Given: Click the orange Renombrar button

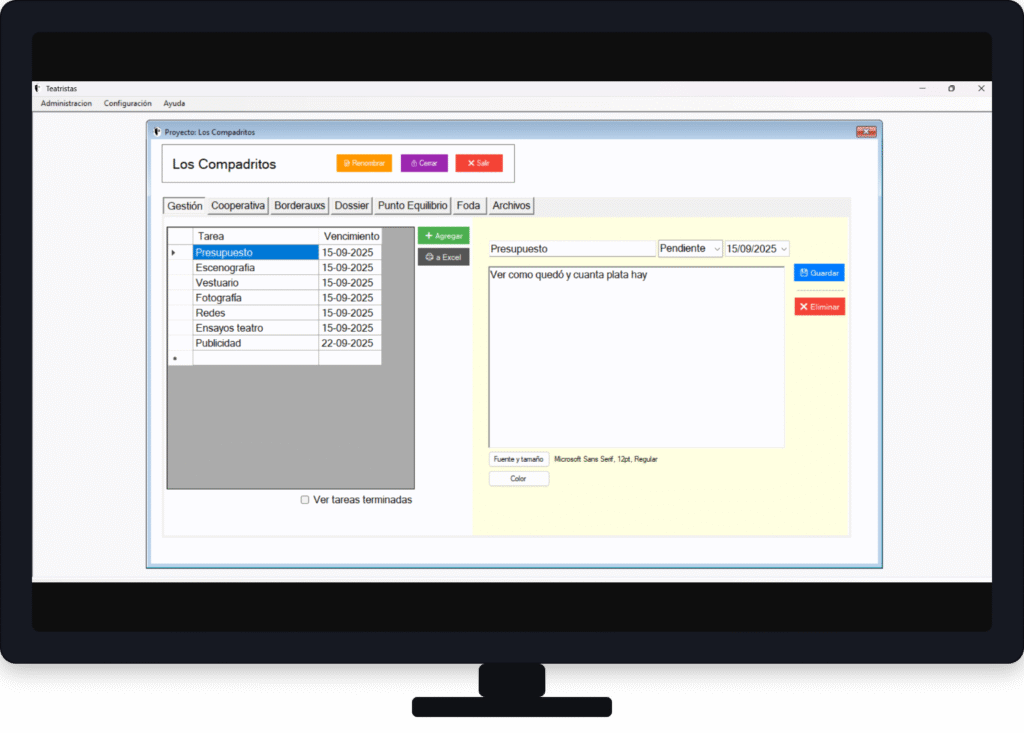Looking at the screenshot, I should point(364,163).
